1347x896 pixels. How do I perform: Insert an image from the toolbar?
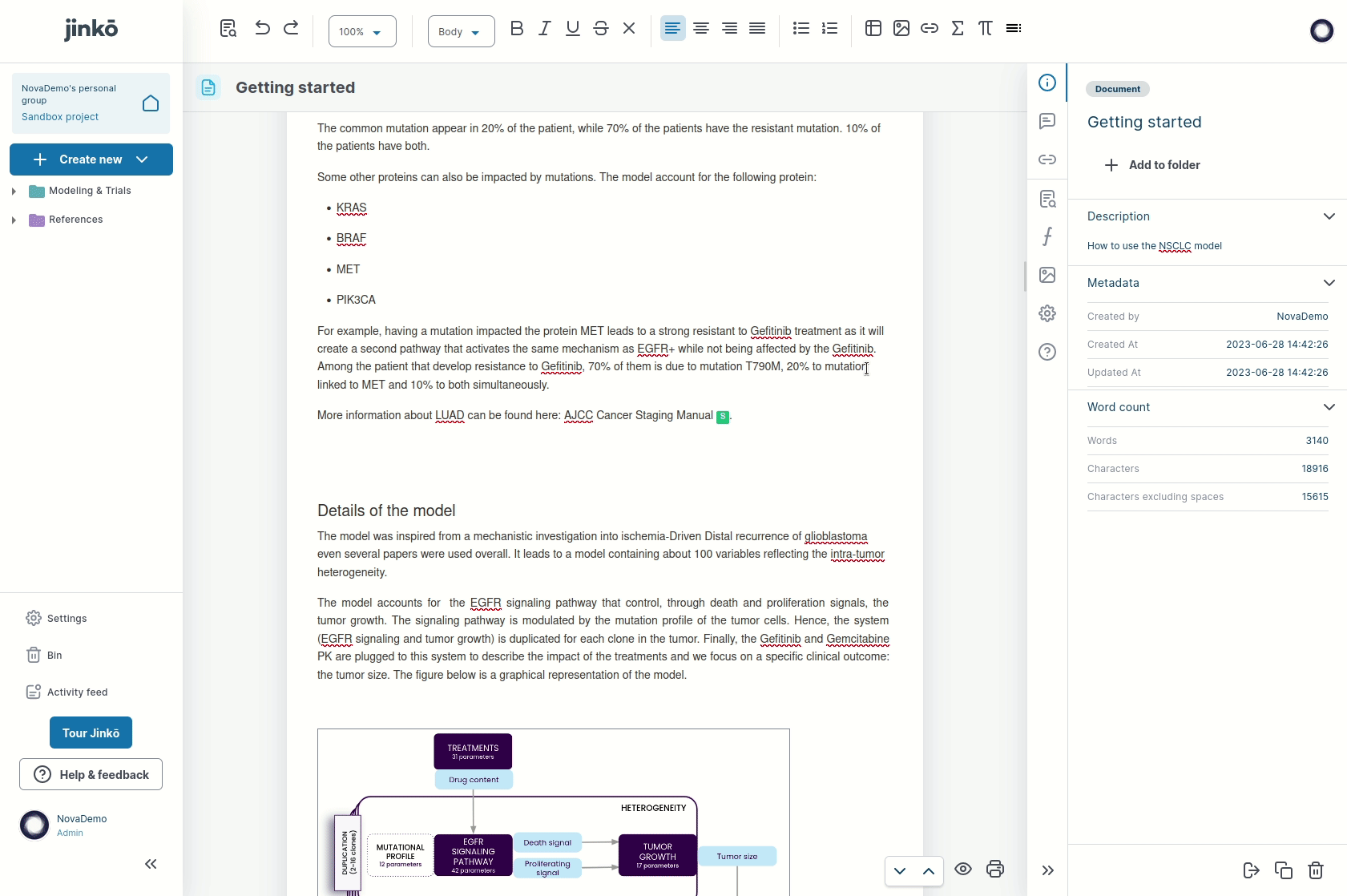point(901,29)
